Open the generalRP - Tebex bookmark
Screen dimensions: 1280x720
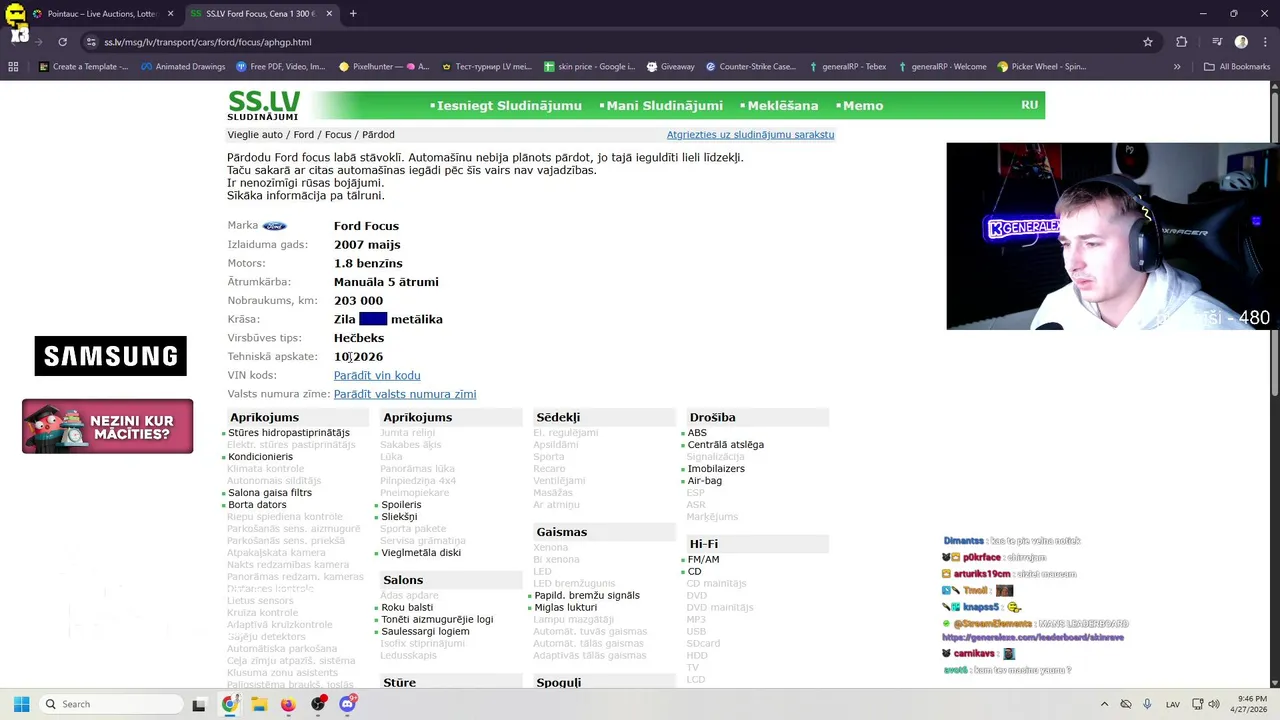pos(847,67)
